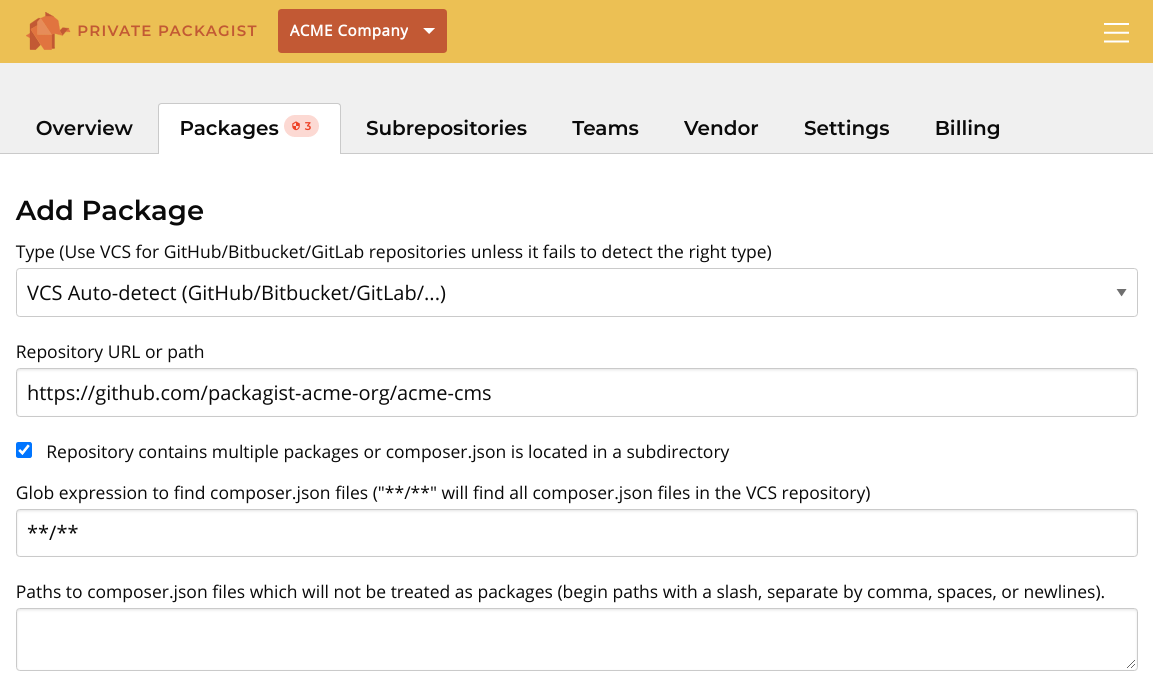
Task: Click the excluded composer.json paths textarea
Action: [x=576, y=639]
